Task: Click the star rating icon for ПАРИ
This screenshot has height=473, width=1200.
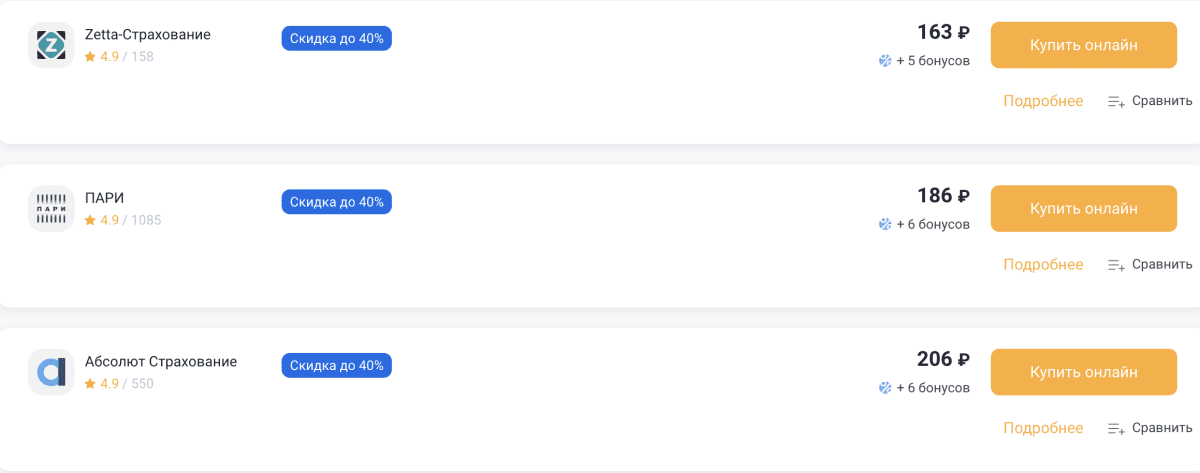Action: click(90, 220)
